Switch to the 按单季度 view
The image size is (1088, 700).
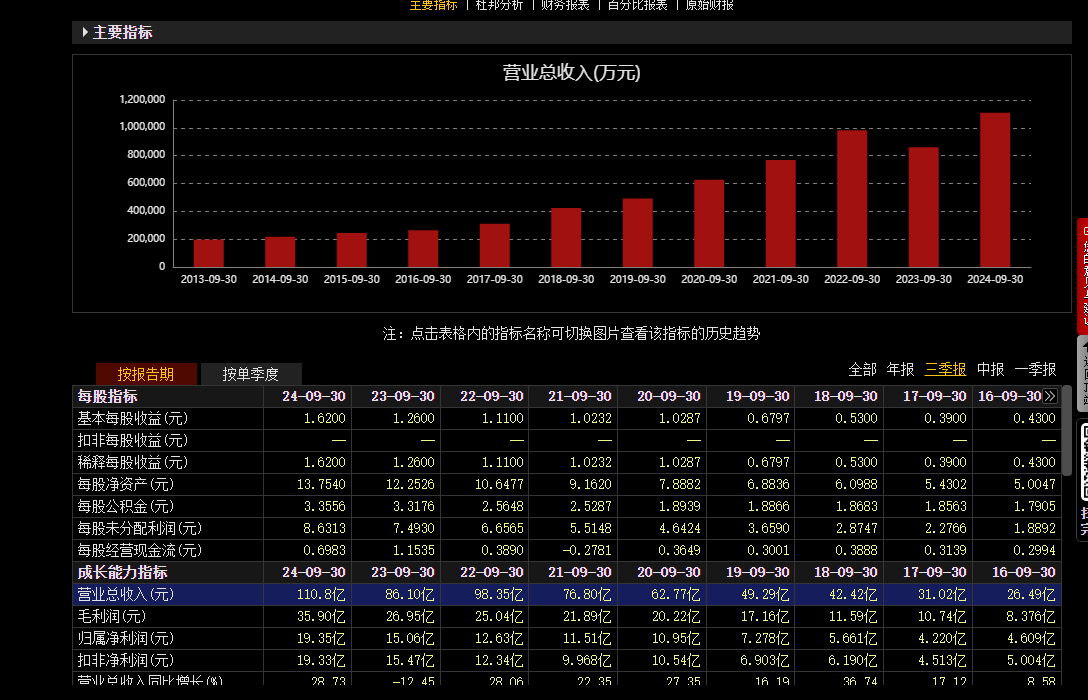point(250,374)
